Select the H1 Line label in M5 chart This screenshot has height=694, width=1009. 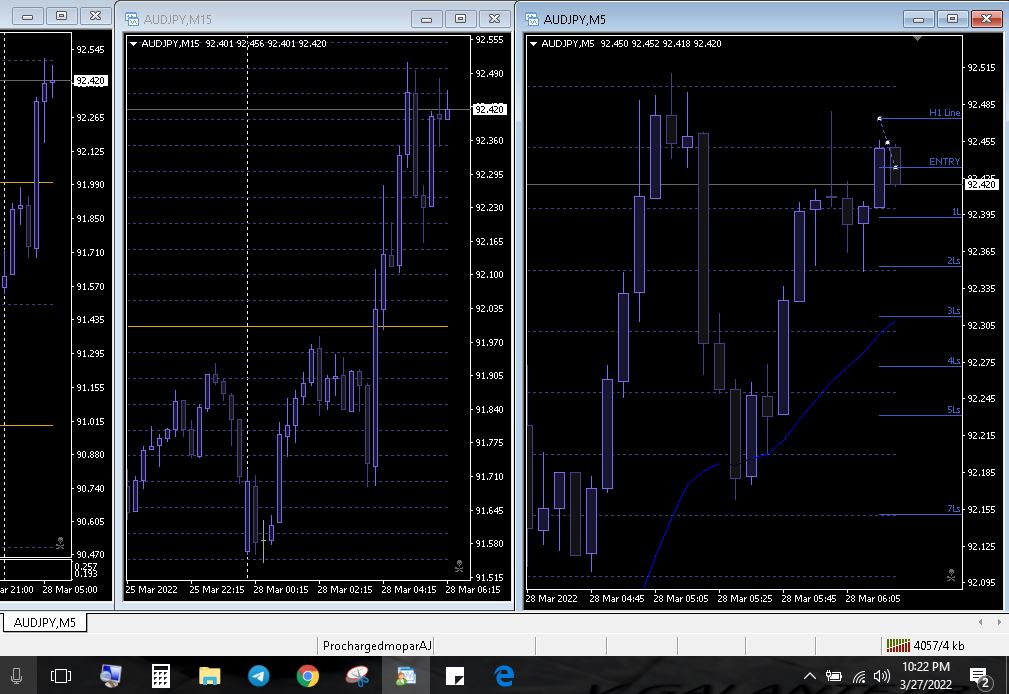coord(944,113)
